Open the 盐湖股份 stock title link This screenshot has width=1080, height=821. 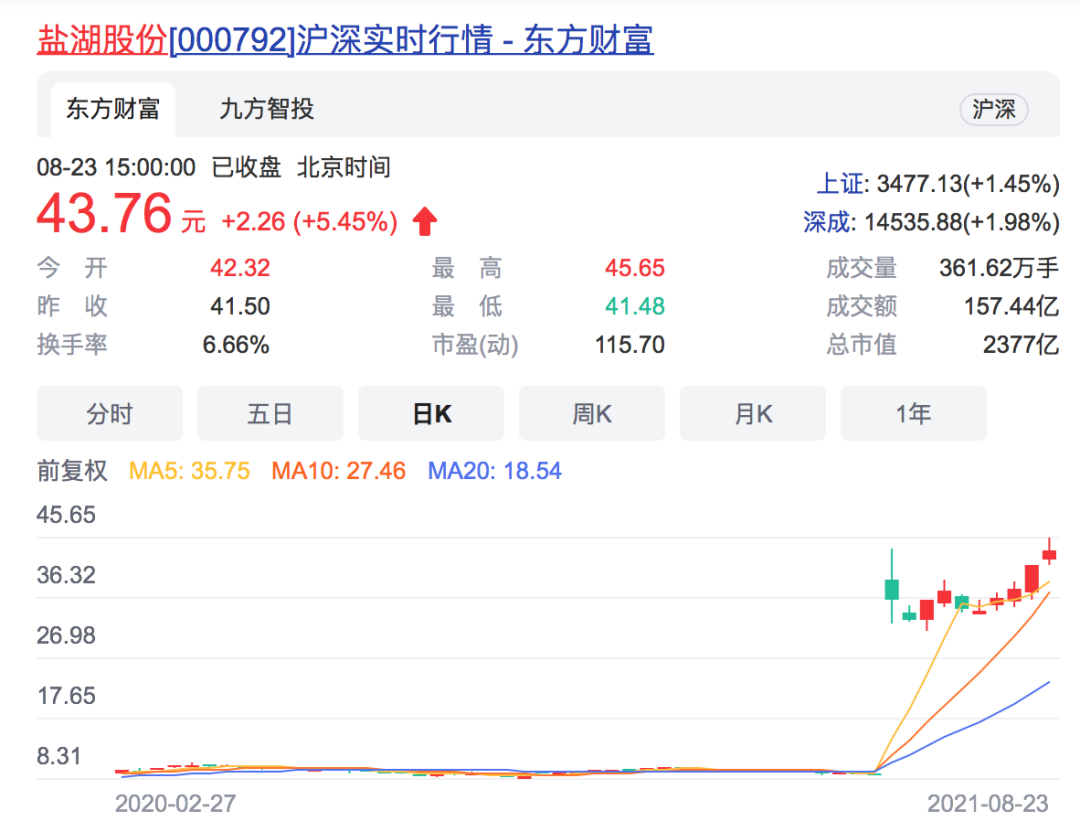point(345,40)
